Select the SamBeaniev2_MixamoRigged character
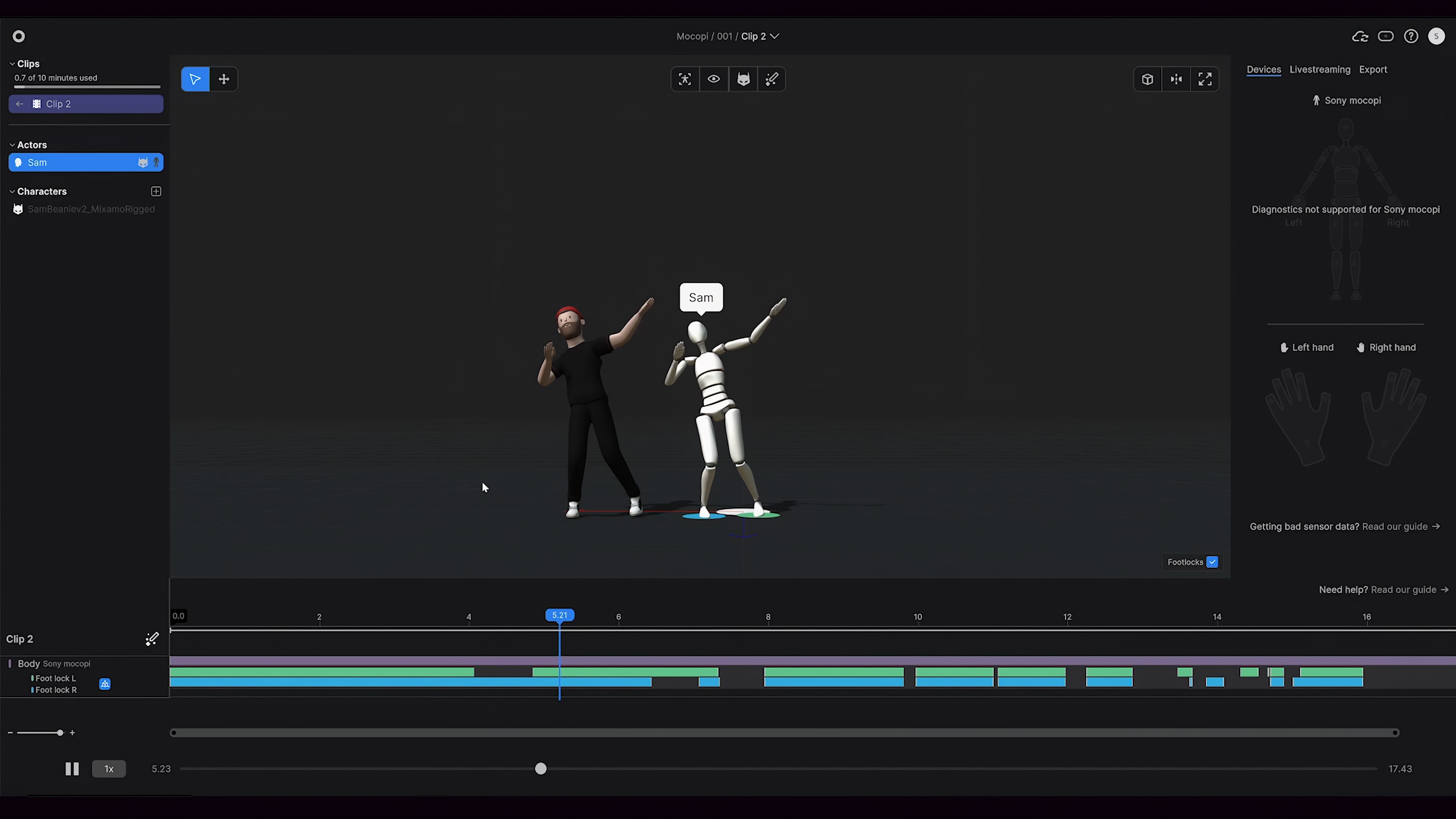 pyautogui.click(x=86, y=209)
